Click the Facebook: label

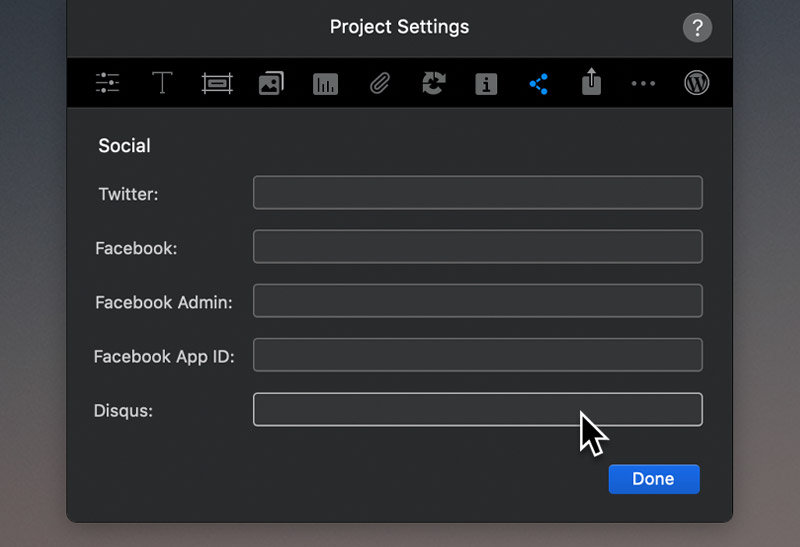(136, 248)
